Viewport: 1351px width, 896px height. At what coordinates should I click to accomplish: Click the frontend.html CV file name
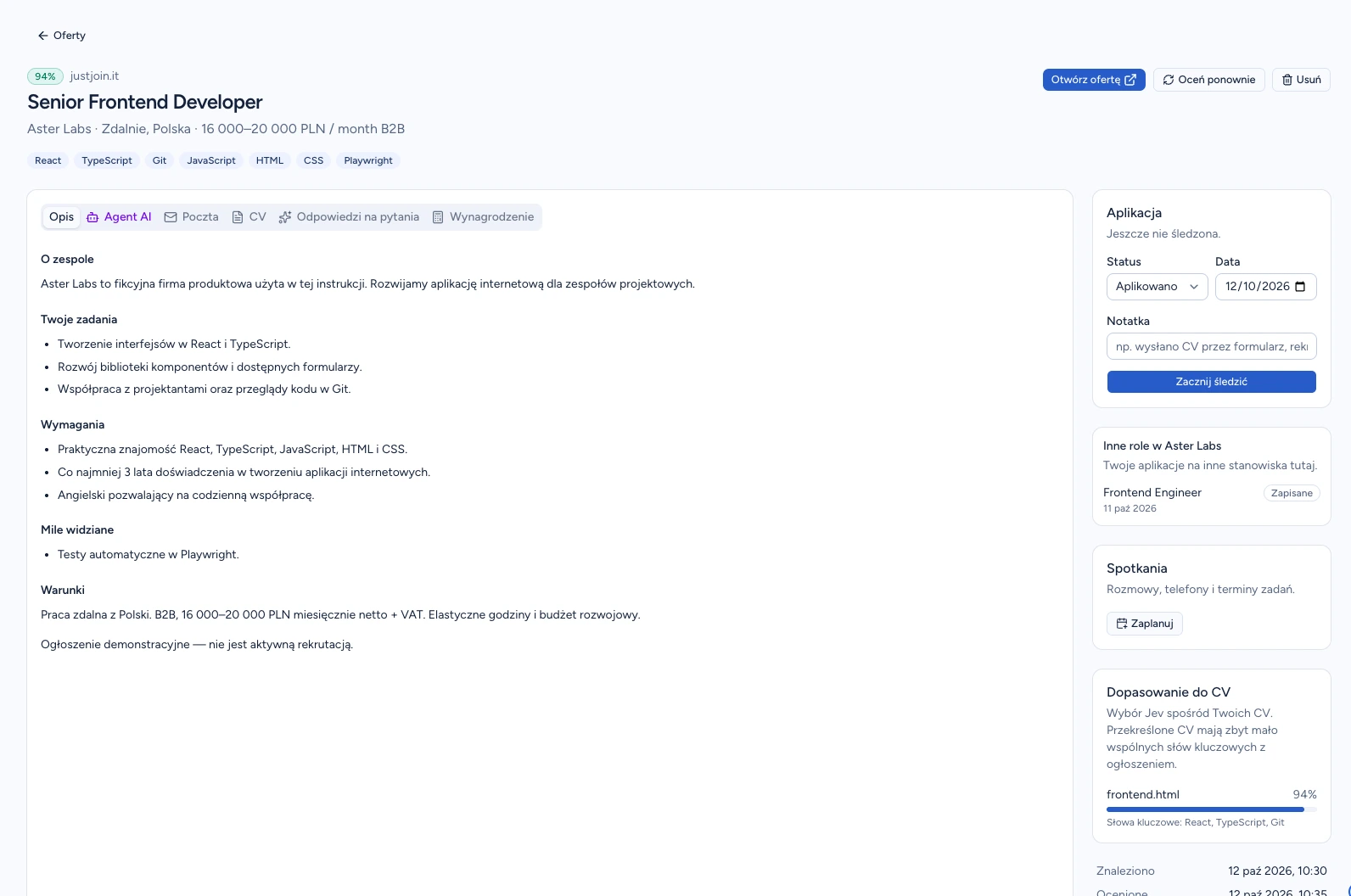click(x=1143, y=795)
